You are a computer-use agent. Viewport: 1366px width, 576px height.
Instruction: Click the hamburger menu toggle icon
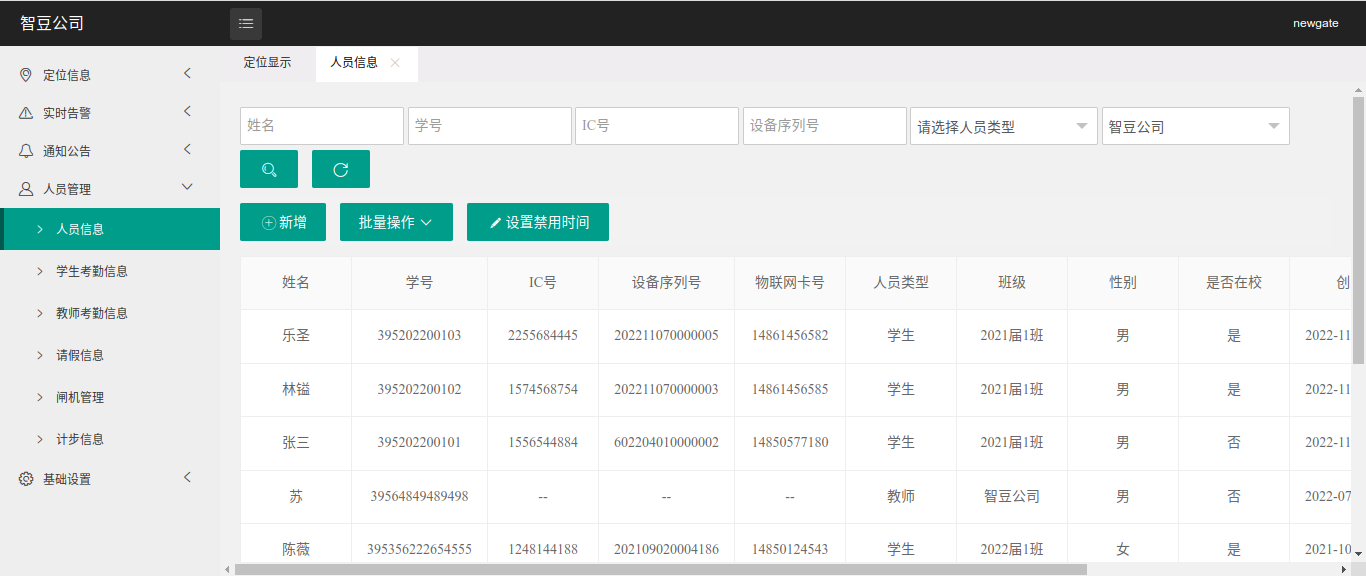246,24
